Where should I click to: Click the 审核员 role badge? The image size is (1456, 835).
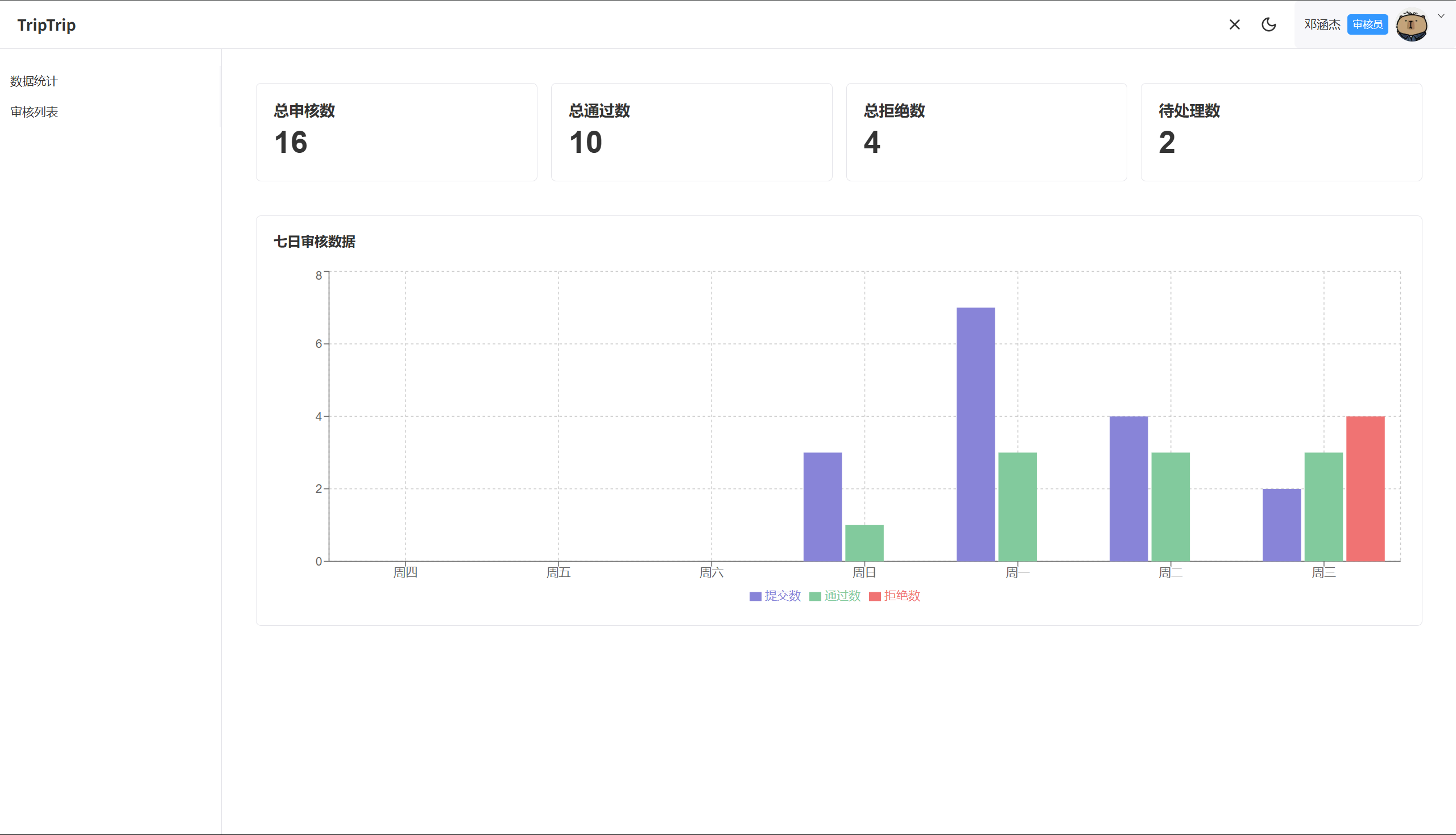(1367, 24)
